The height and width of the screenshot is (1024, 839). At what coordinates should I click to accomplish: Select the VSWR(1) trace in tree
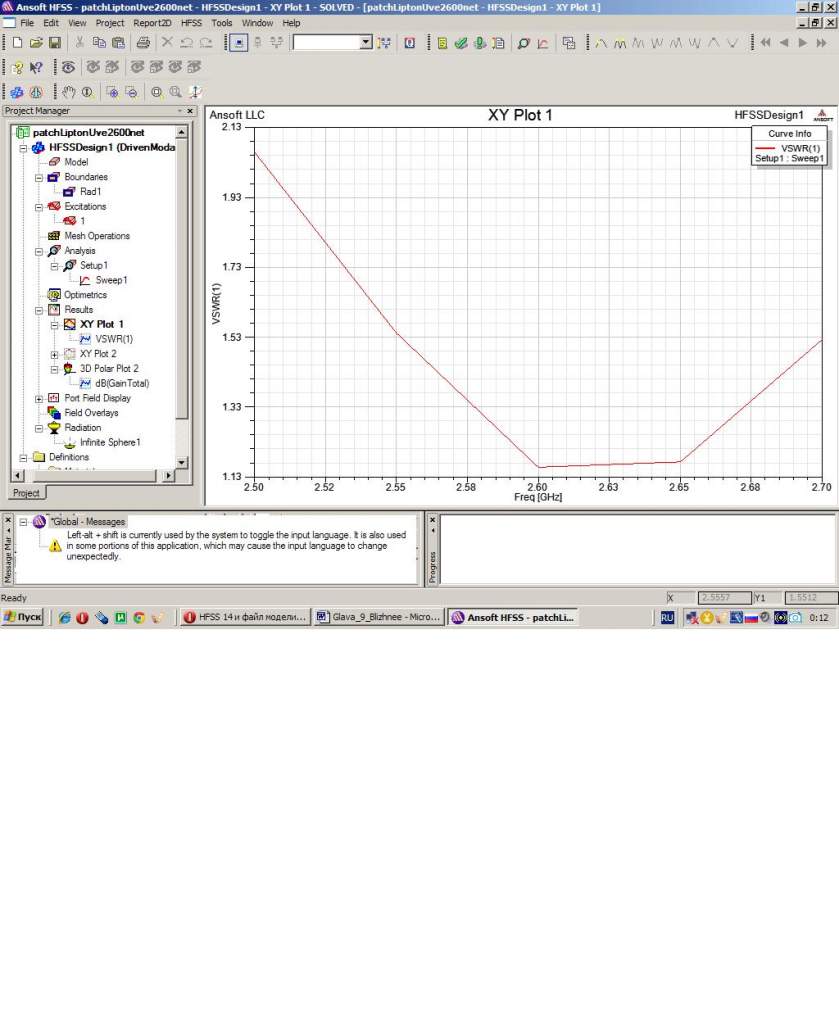point(114,339)
